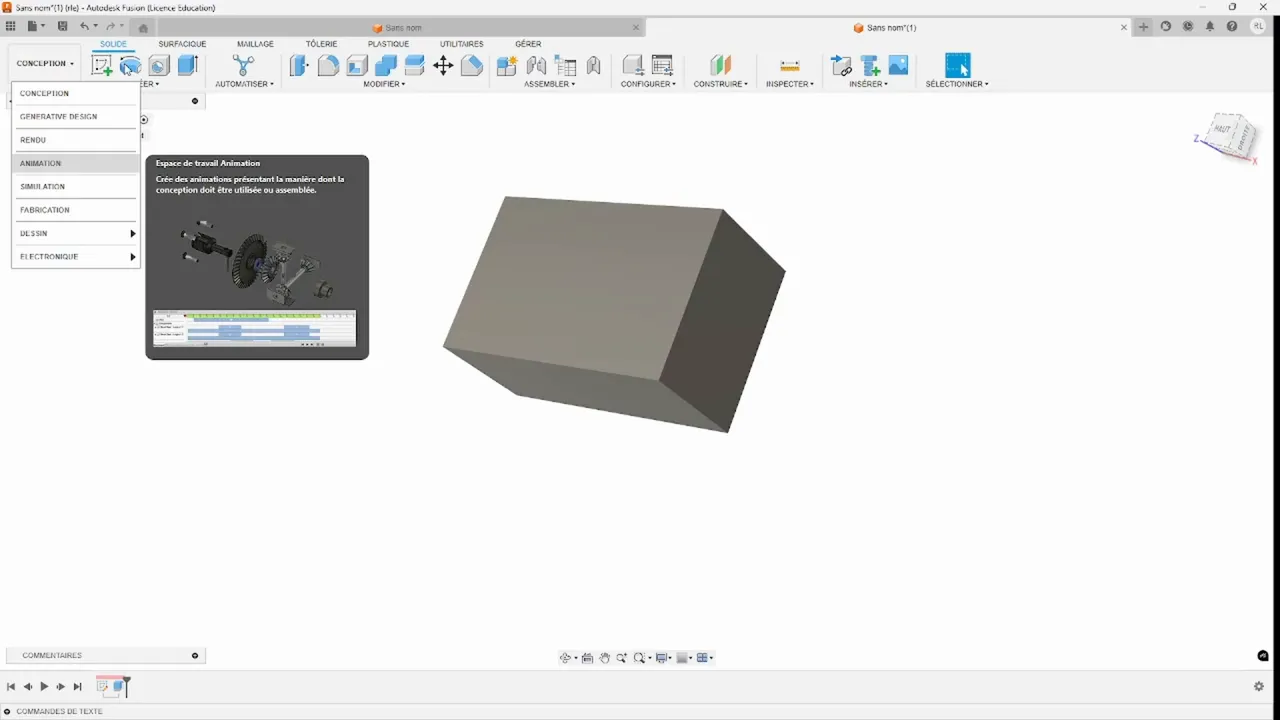This screenshot has height=720, width=1280.
Task: Switch to the TÔLERIE tab
Action: [x=321, y=44]
